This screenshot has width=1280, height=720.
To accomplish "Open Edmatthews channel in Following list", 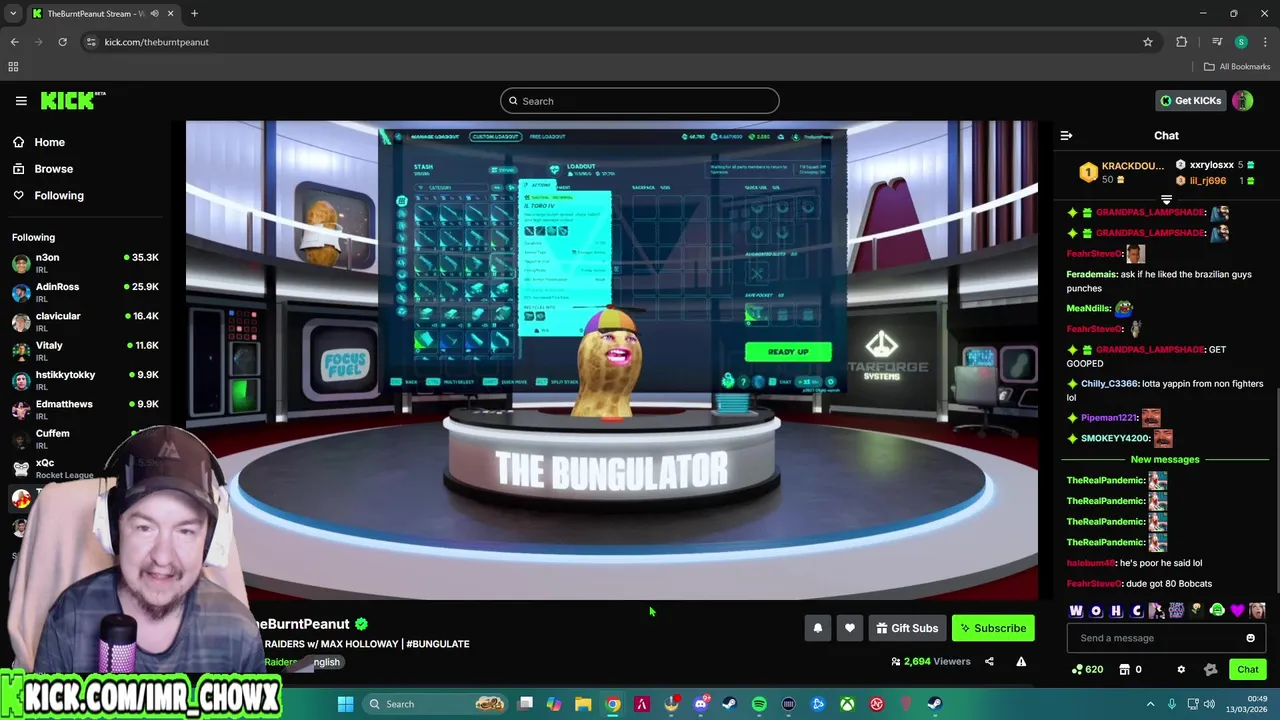I will pyautogui.click(x=85, y=410).
